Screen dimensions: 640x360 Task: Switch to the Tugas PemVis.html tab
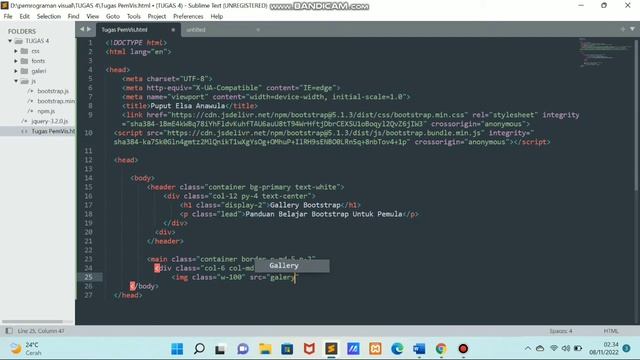pyautogui.click(x=124, y=30)
